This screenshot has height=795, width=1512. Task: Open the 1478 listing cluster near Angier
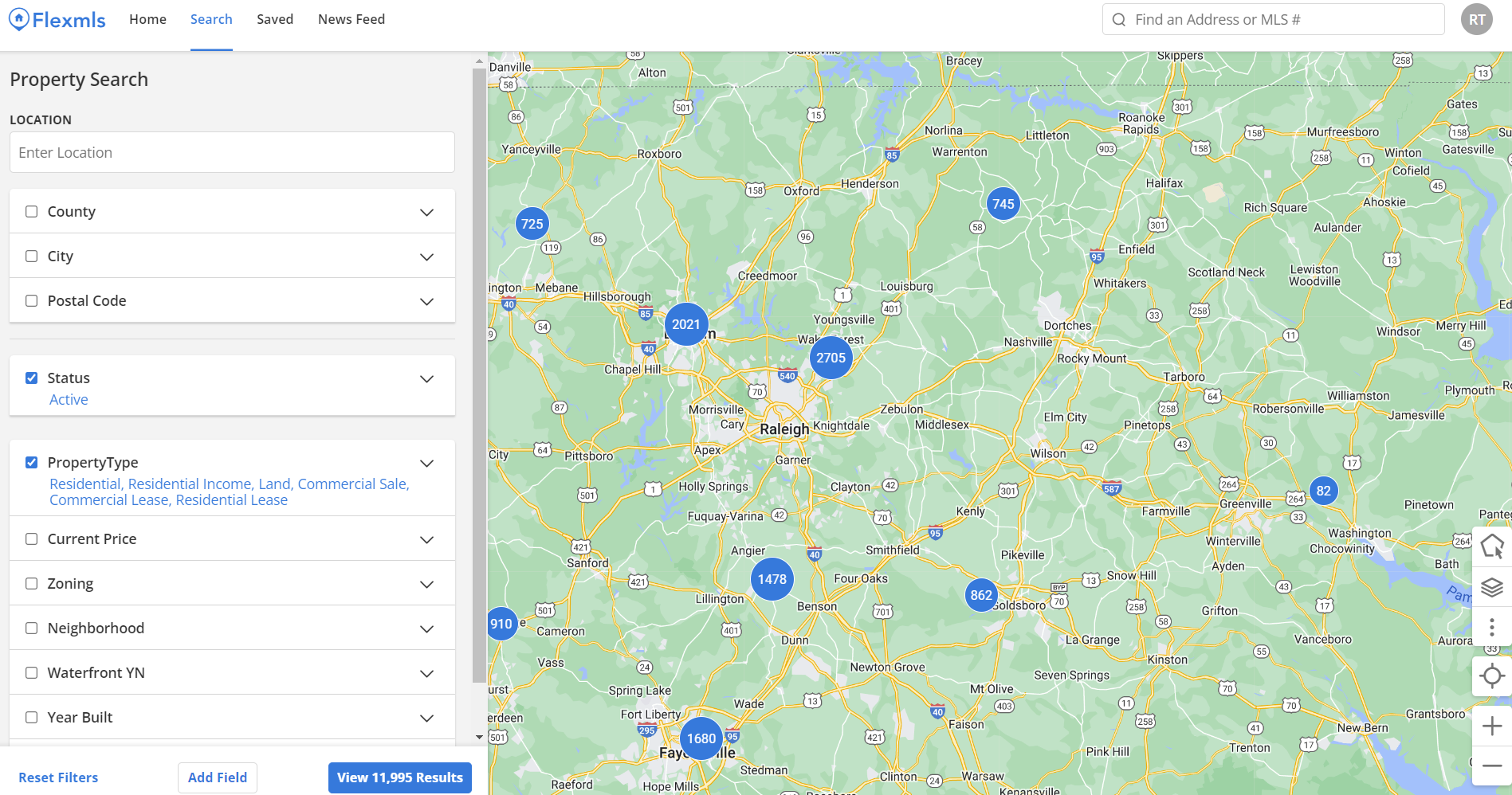point(772,580)
